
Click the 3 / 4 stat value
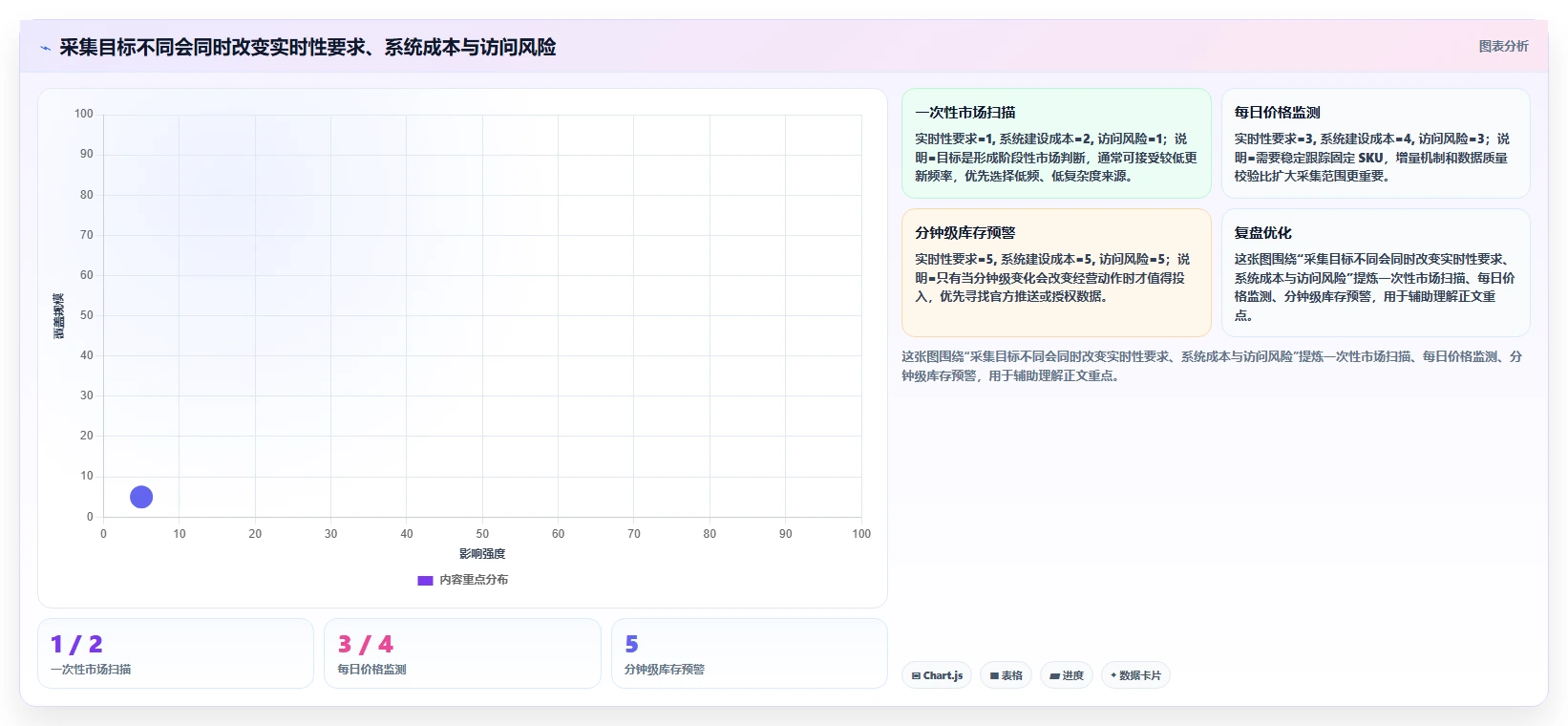tap(366, 645)
